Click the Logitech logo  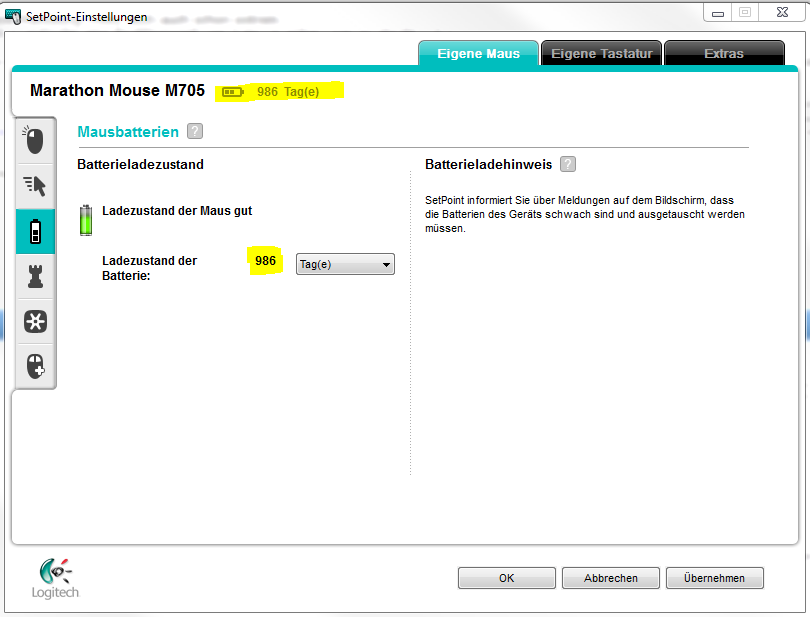point(55,578)
